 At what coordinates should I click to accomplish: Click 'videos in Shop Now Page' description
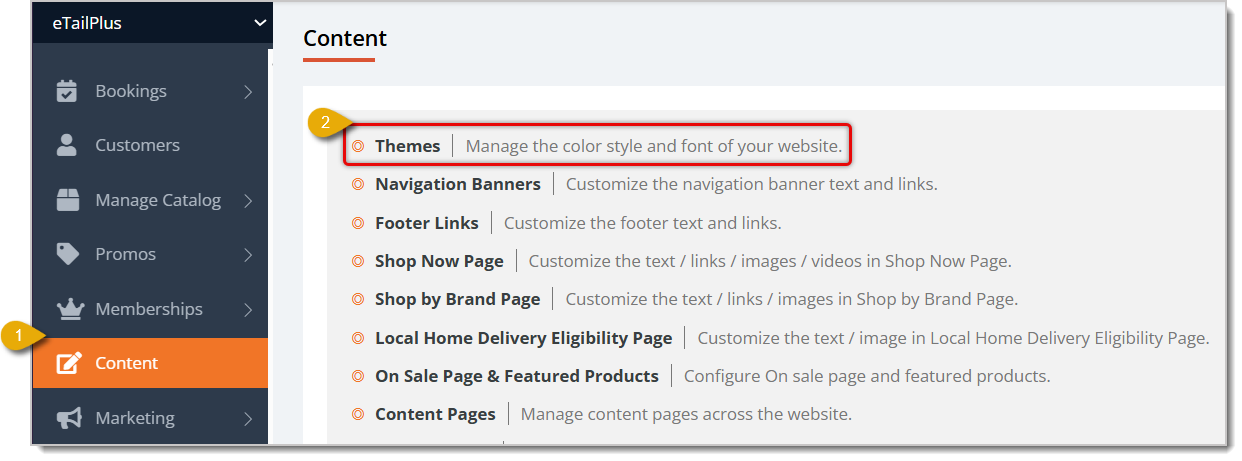click(x=770, y=261)
